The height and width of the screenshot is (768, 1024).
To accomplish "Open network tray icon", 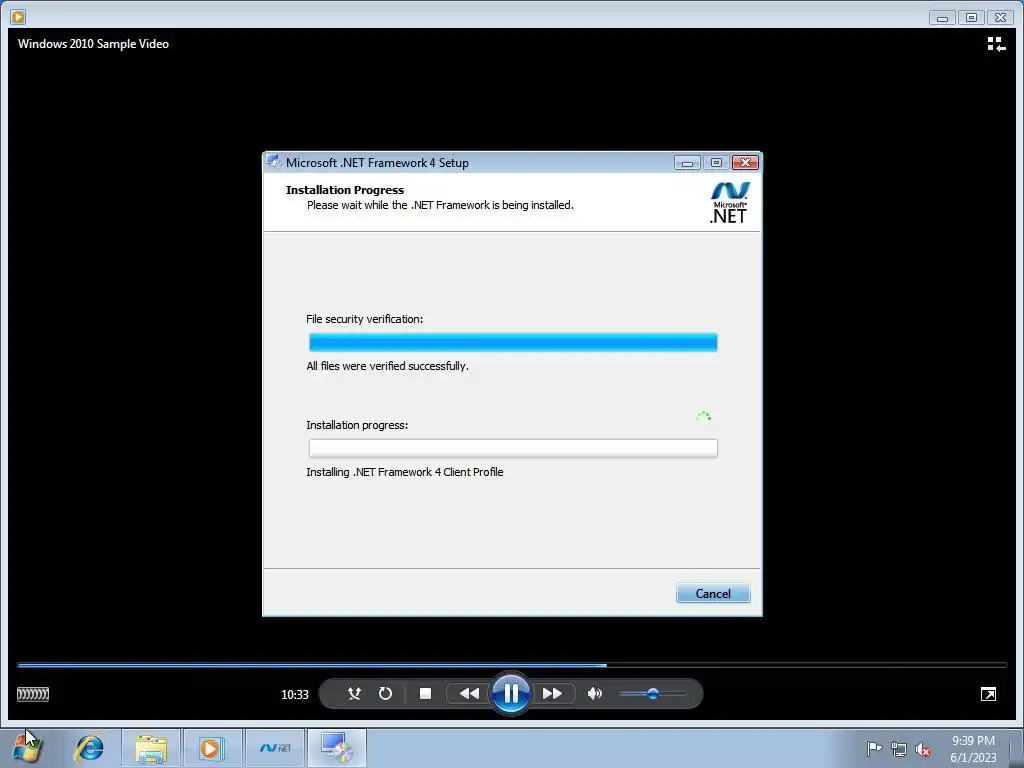I will 899,748.
